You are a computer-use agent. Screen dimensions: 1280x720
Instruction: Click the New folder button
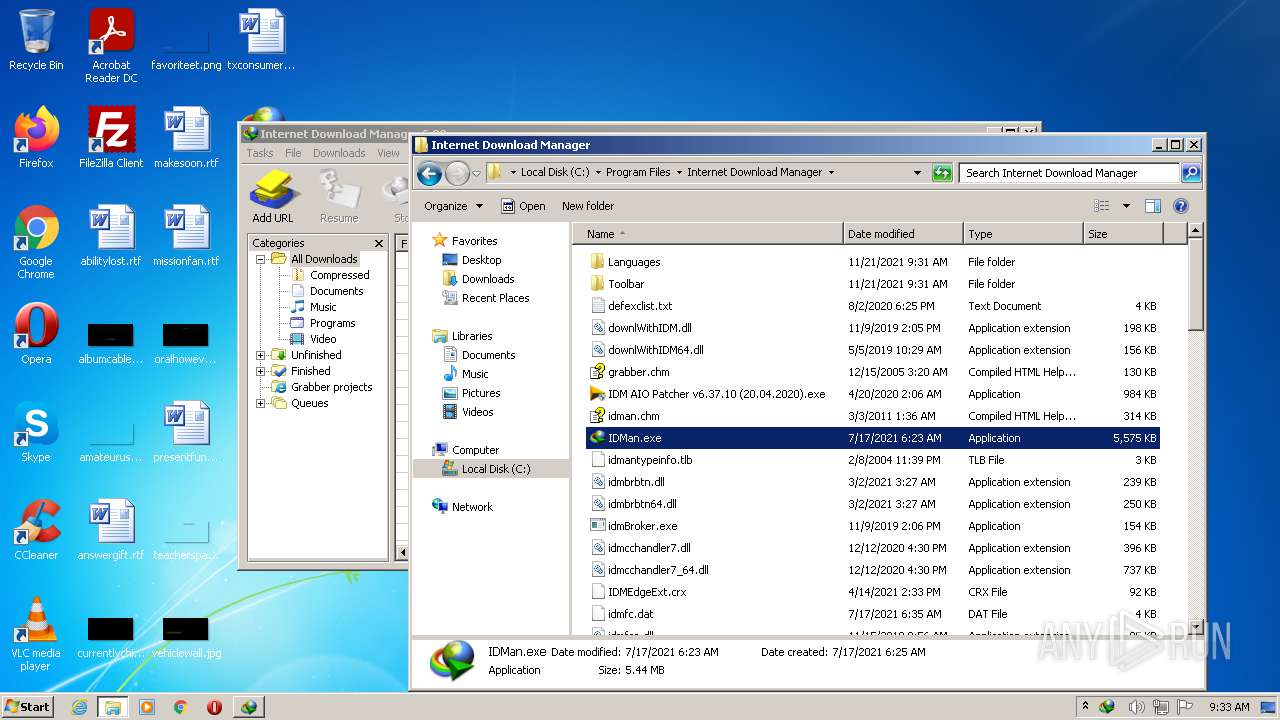(x=588, y=206)
